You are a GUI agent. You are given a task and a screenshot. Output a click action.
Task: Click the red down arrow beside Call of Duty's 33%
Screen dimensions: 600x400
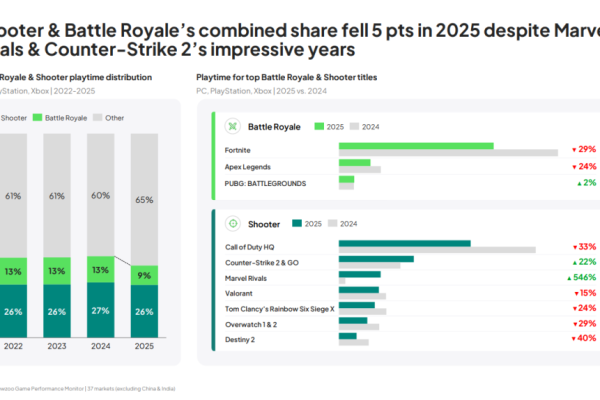574,246
